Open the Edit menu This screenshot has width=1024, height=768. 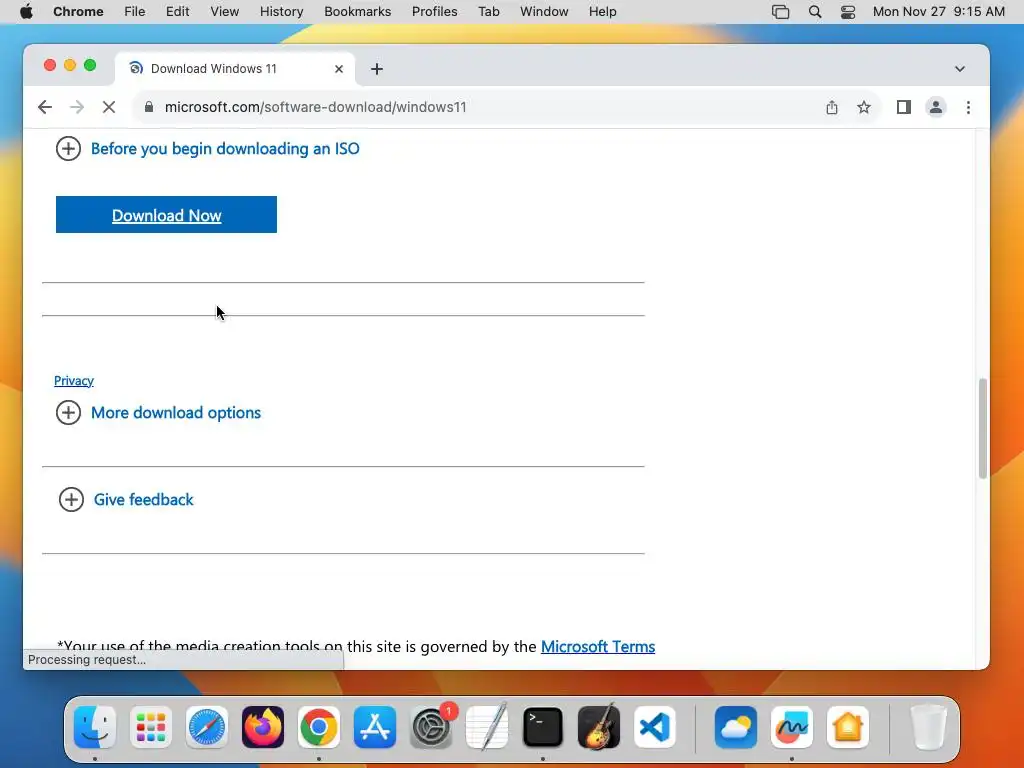coord(177,12)
